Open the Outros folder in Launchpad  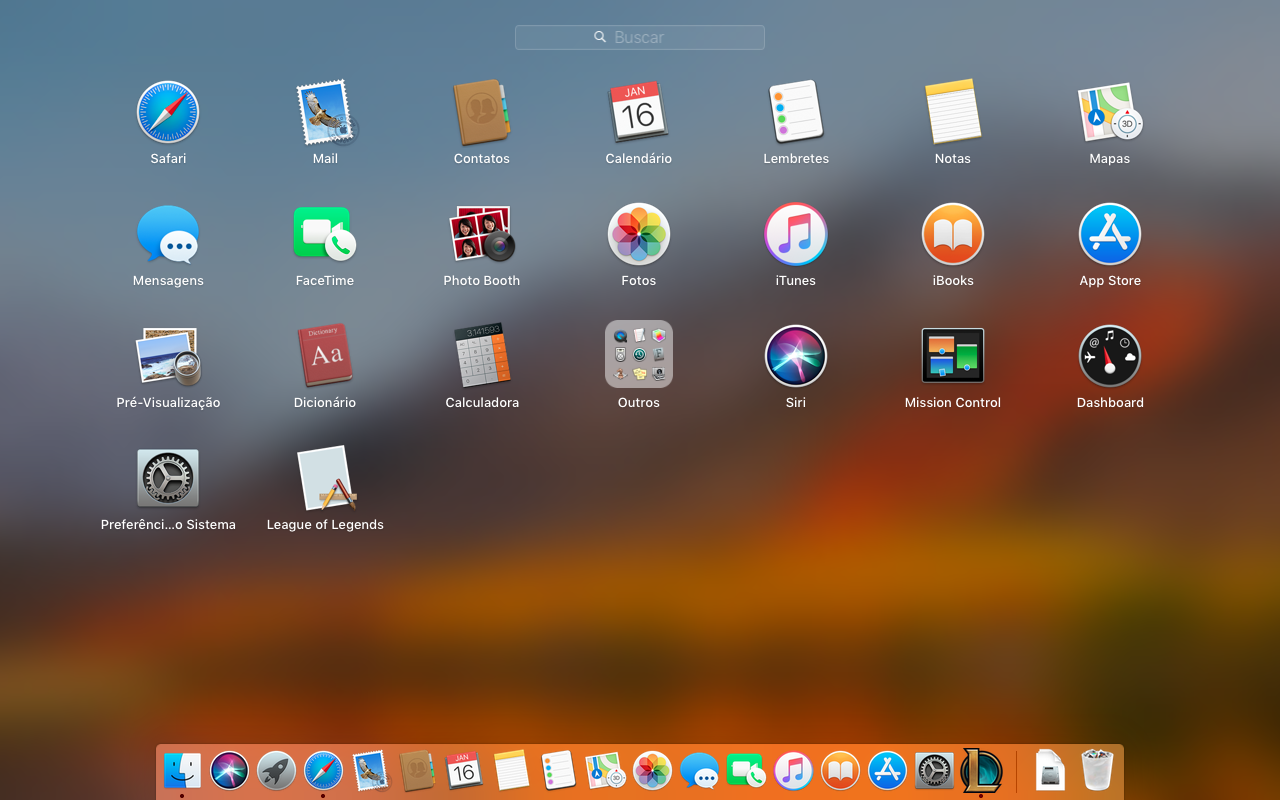pyautogui.click(x=639, y=354)
